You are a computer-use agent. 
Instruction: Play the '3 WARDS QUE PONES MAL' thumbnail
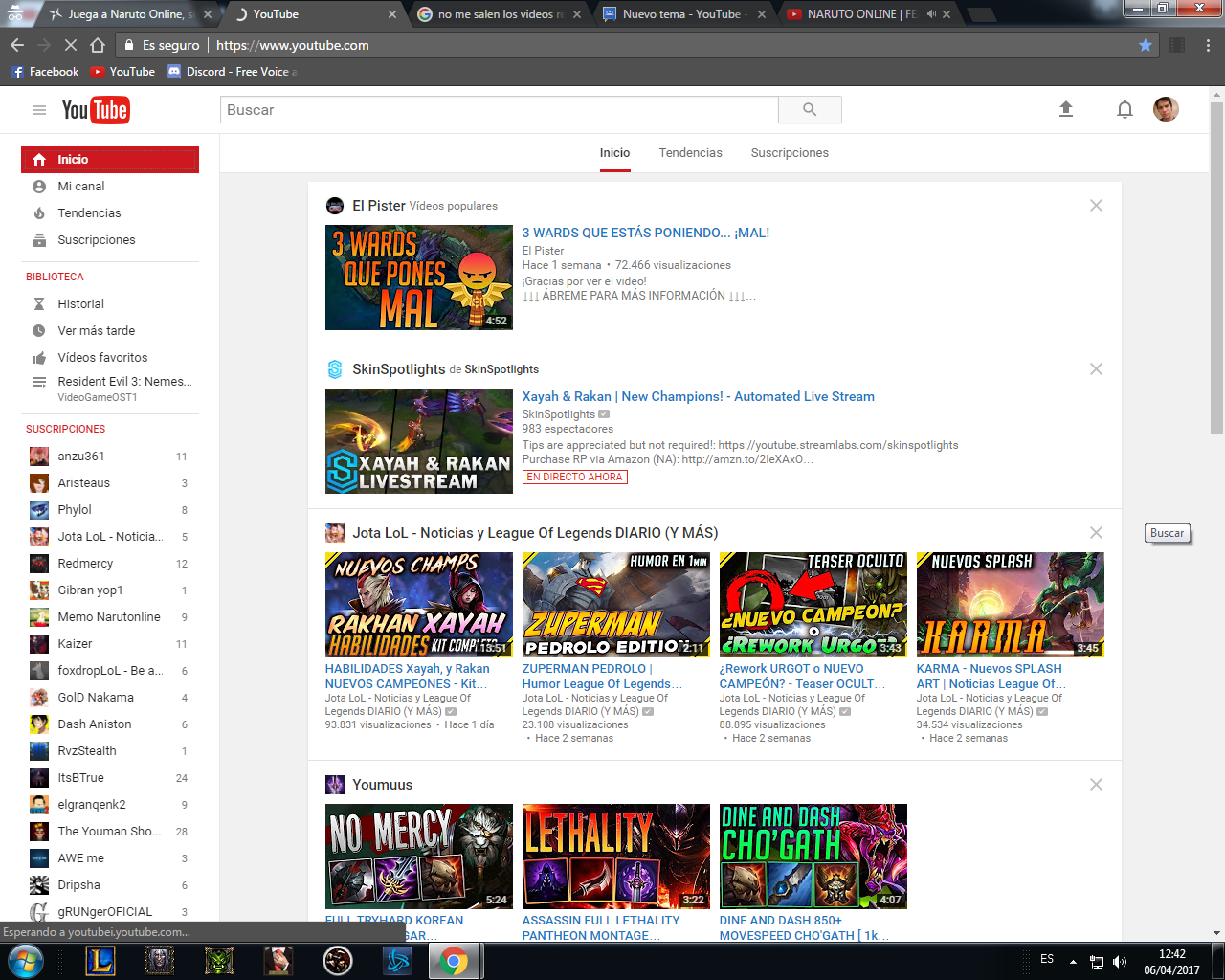419,278
